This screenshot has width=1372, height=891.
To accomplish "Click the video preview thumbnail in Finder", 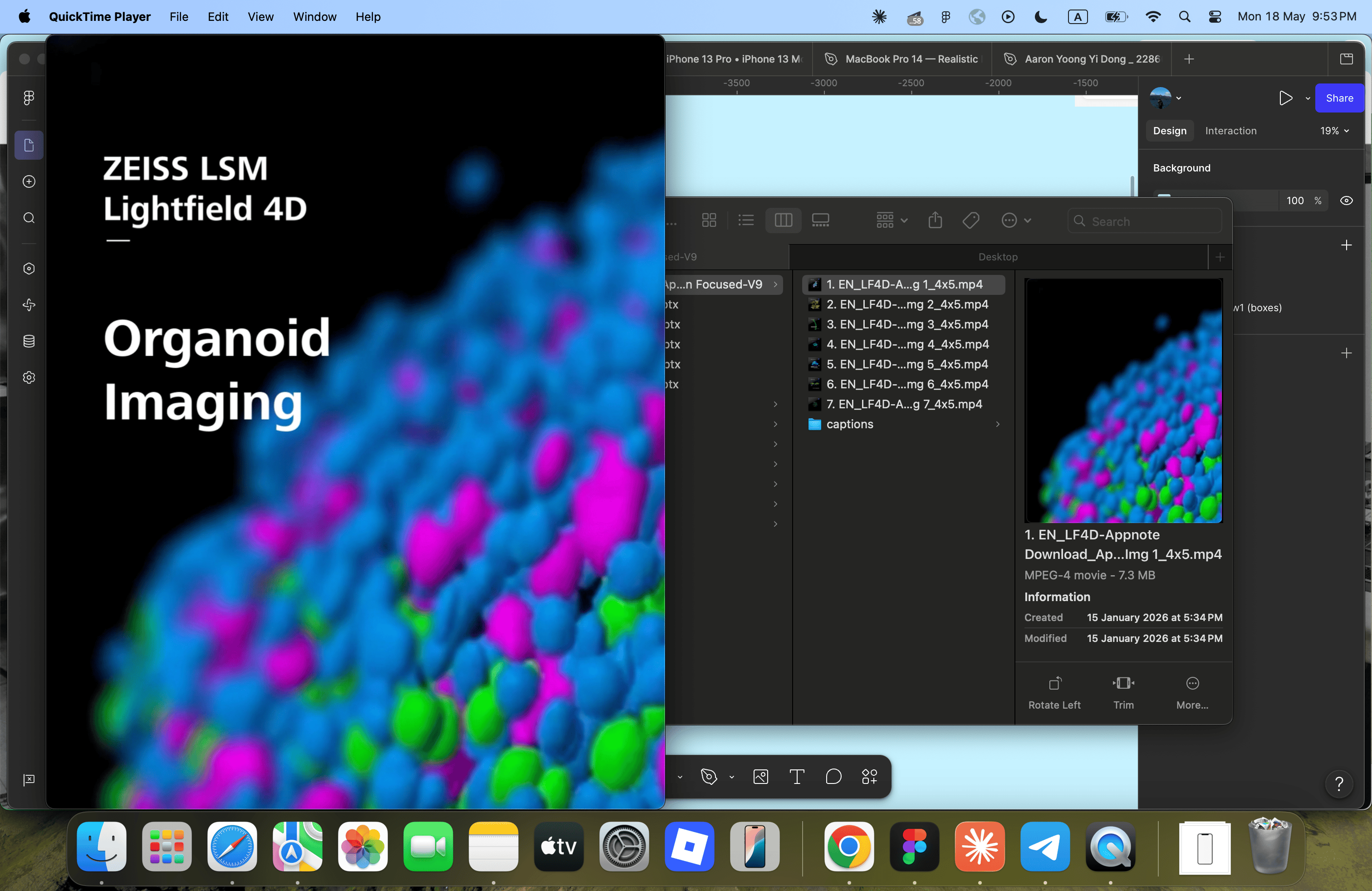I will tap(1123, 401).
